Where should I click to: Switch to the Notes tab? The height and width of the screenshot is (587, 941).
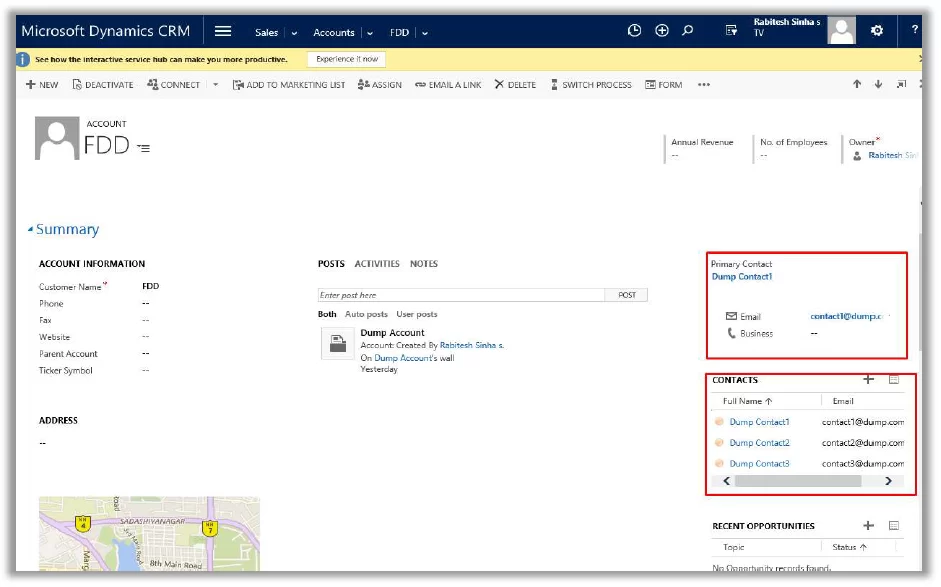click(x=423, y=264)
